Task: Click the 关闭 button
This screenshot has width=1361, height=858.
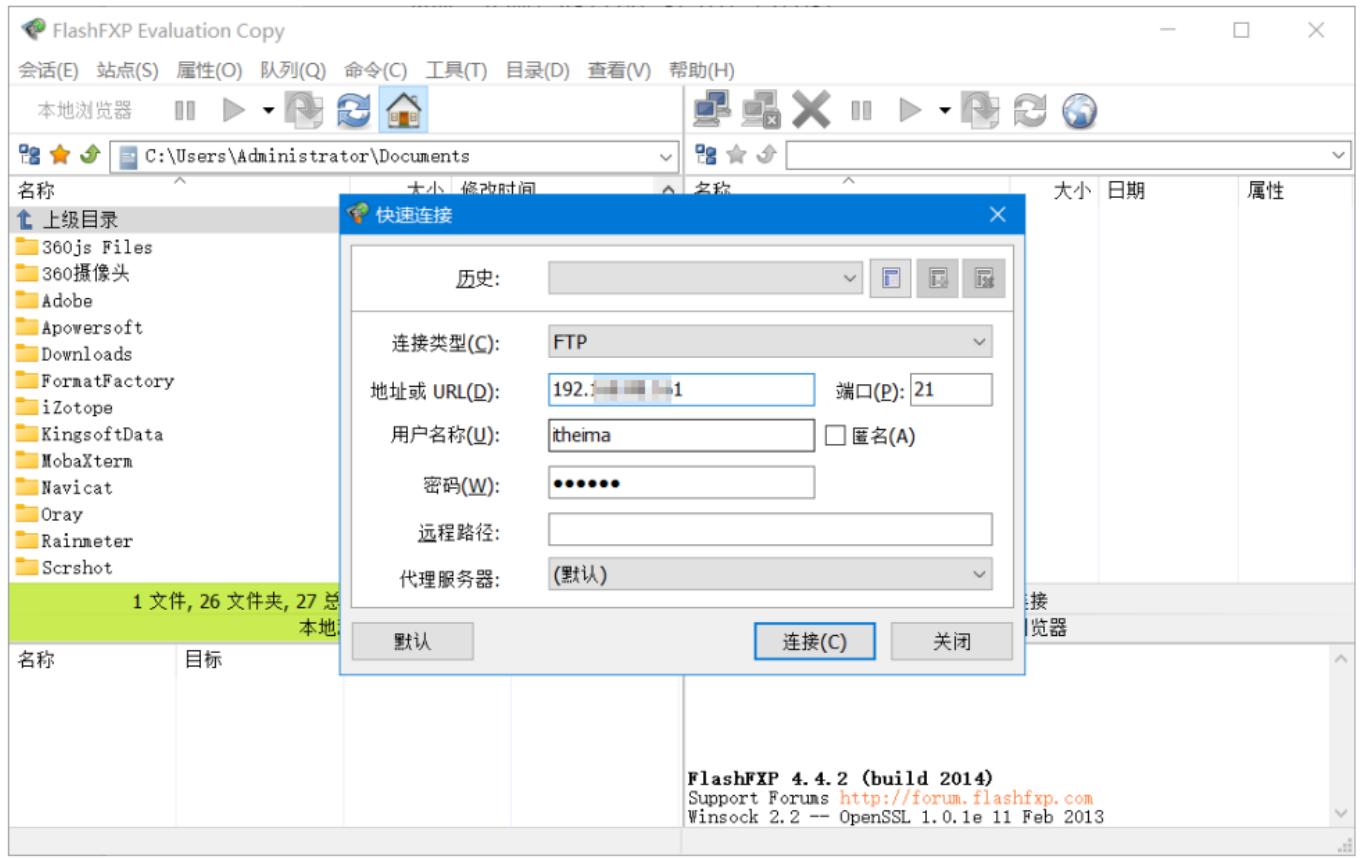Action: (951, 641)
